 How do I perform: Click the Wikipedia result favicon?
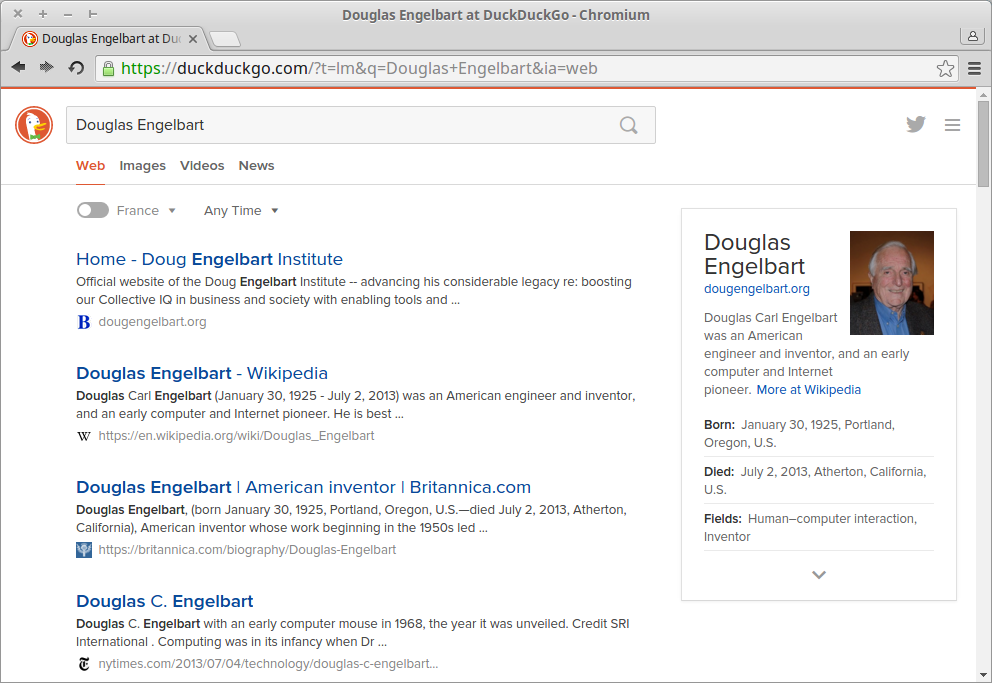pyautogui.click(x=84, y=436)
